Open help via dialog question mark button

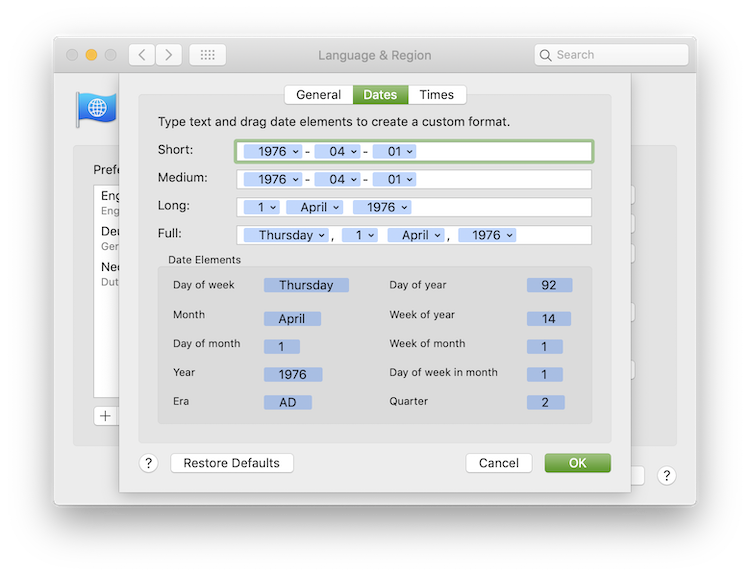point(149,463)
